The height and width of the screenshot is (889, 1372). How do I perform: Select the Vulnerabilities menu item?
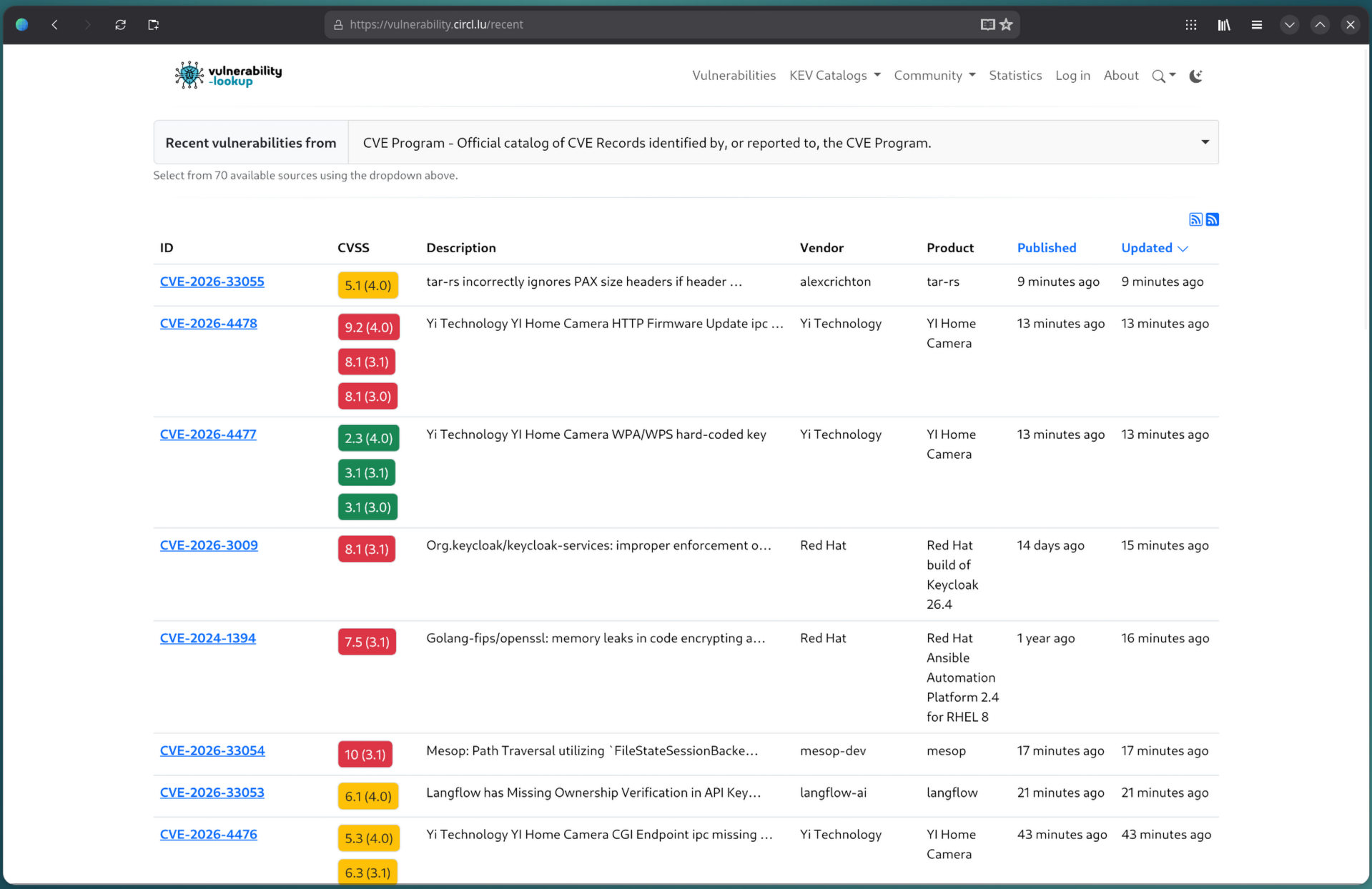(734, 75)
